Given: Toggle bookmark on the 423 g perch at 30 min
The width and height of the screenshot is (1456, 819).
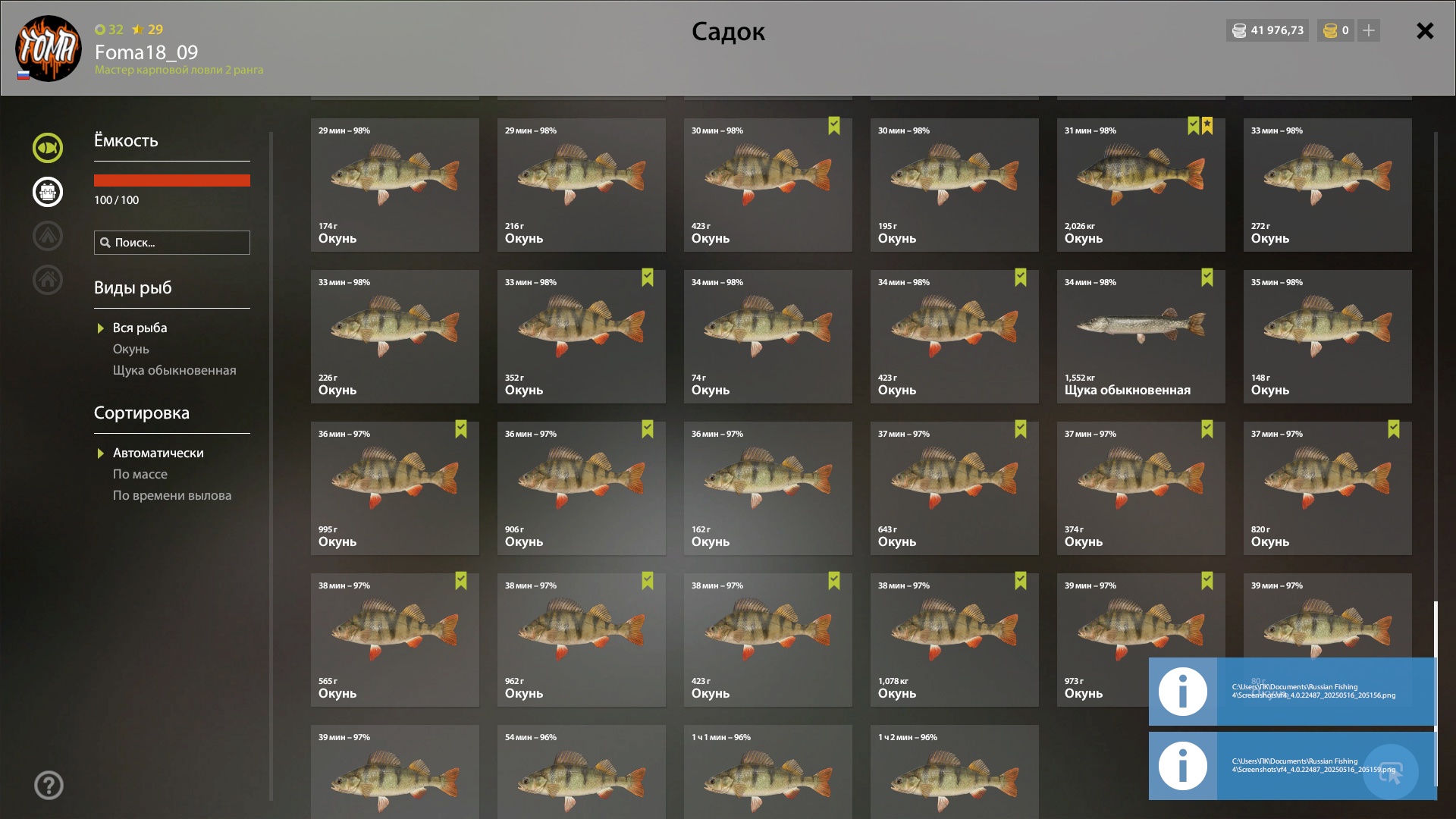Looking at the screenshot, I should [834, 126].
